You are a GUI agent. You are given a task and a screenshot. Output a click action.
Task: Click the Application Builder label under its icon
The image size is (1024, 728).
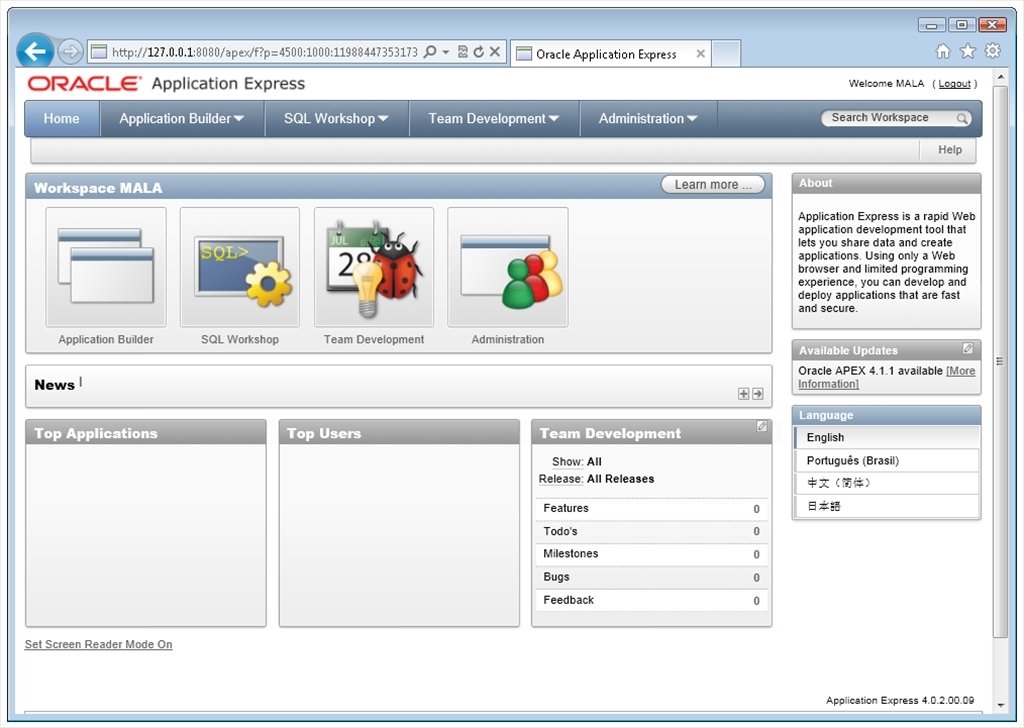click(106, 340)
